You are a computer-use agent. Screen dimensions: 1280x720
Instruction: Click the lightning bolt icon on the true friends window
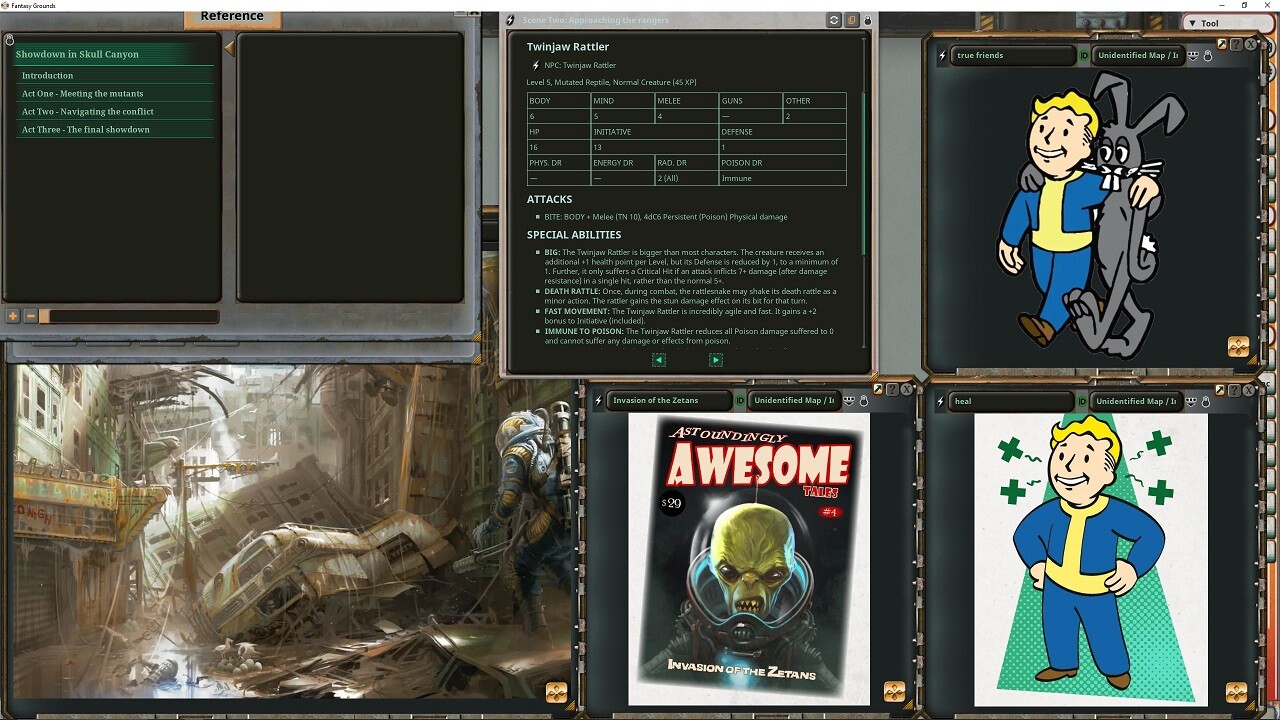click(x=942, y=55)
